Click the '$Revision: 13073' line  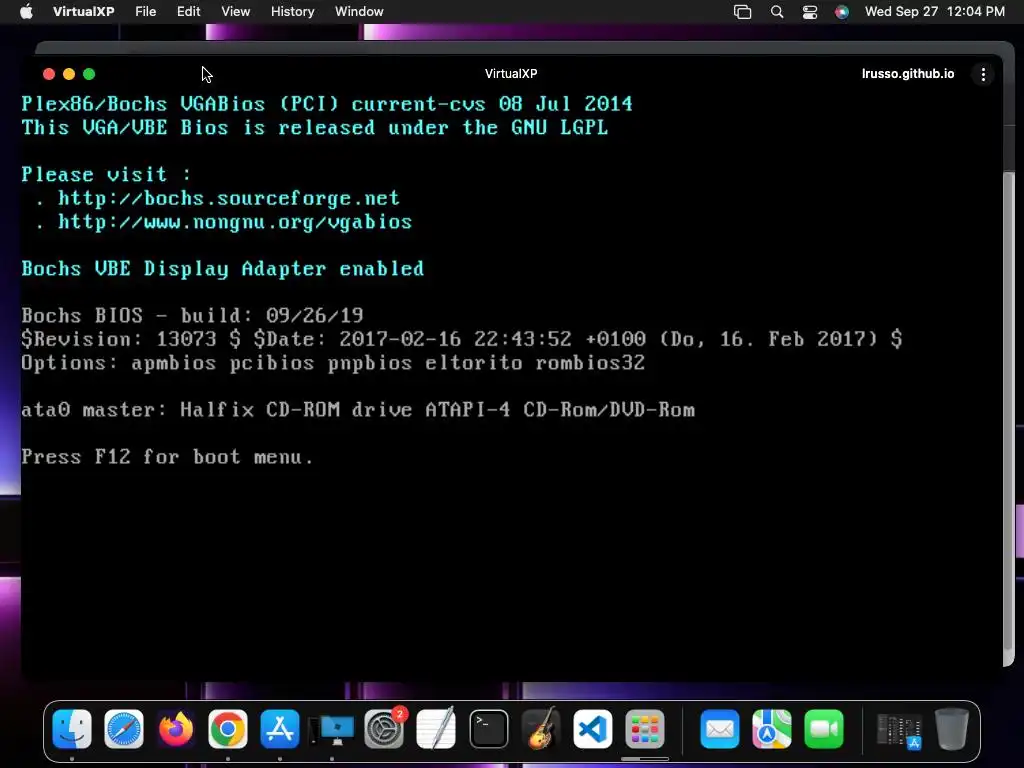[x=462, y=339]
